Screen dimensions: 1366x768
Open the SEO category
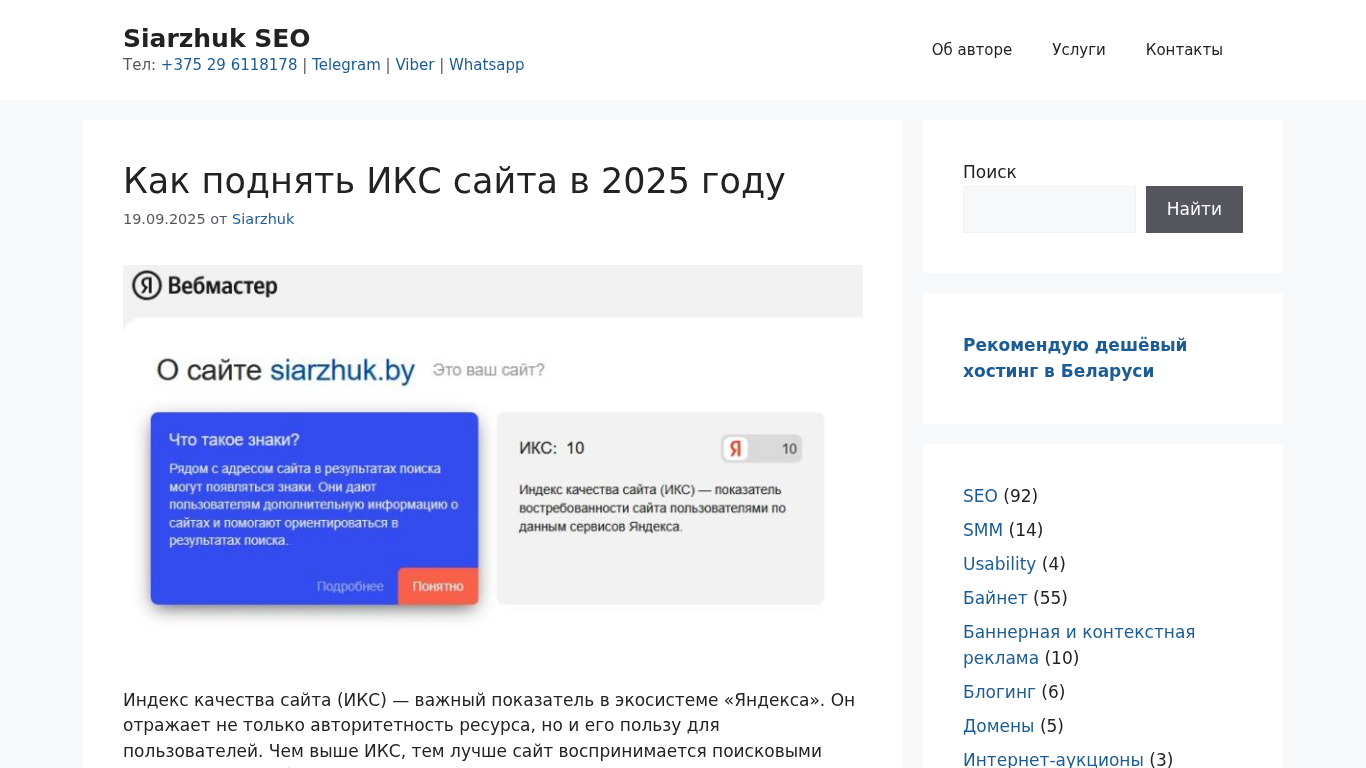[x=980, y=496]
